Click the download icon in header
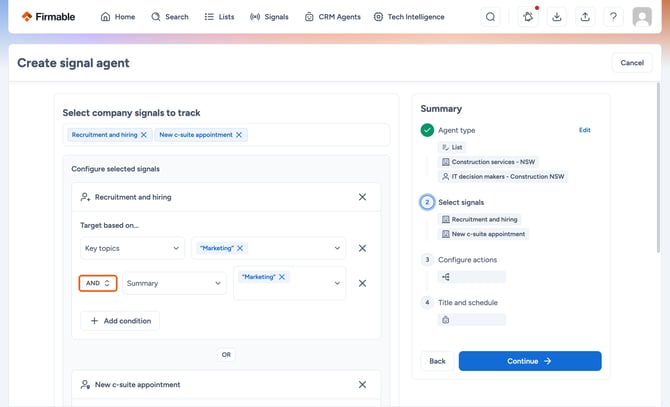 (556, 17)
